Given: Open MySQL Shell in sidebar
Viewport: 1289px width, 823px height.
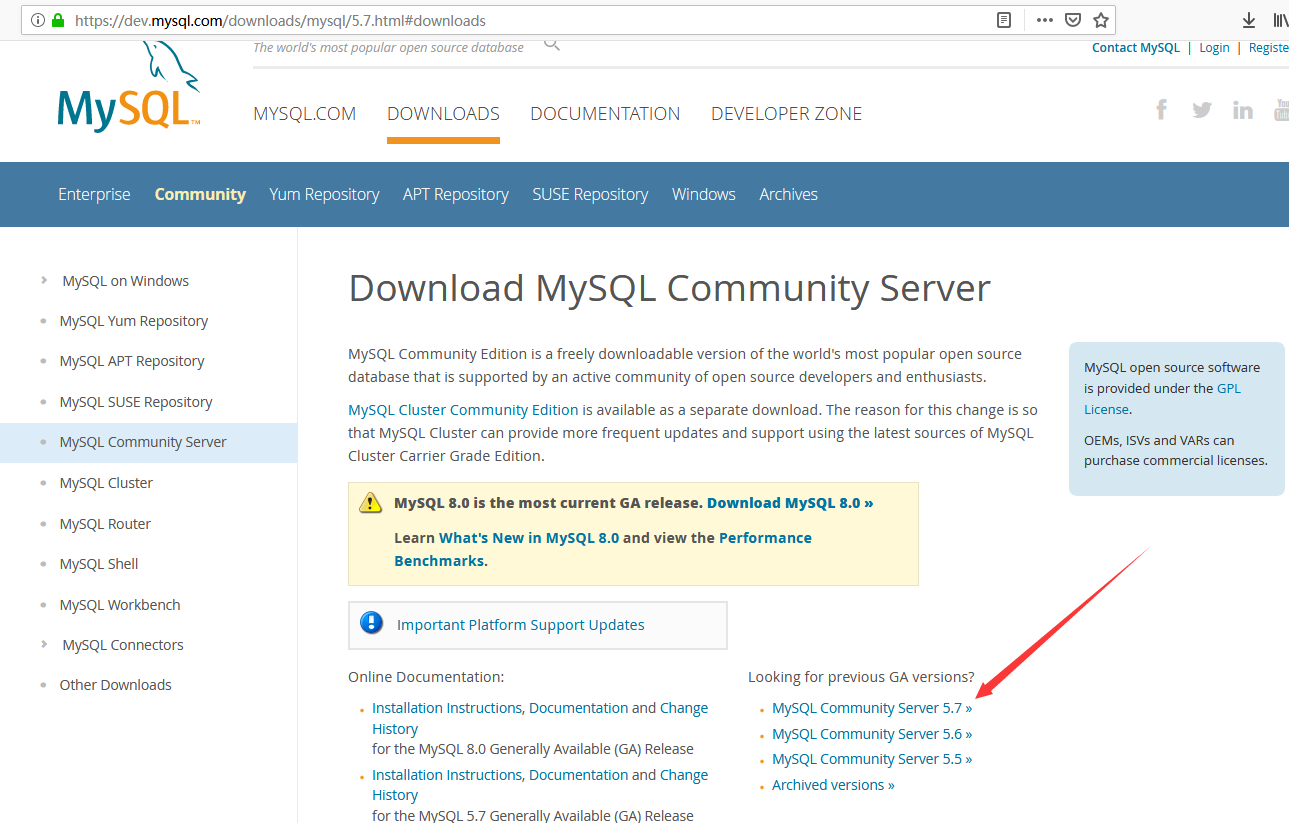Looking at the screenshot, I should pos(99,564).
